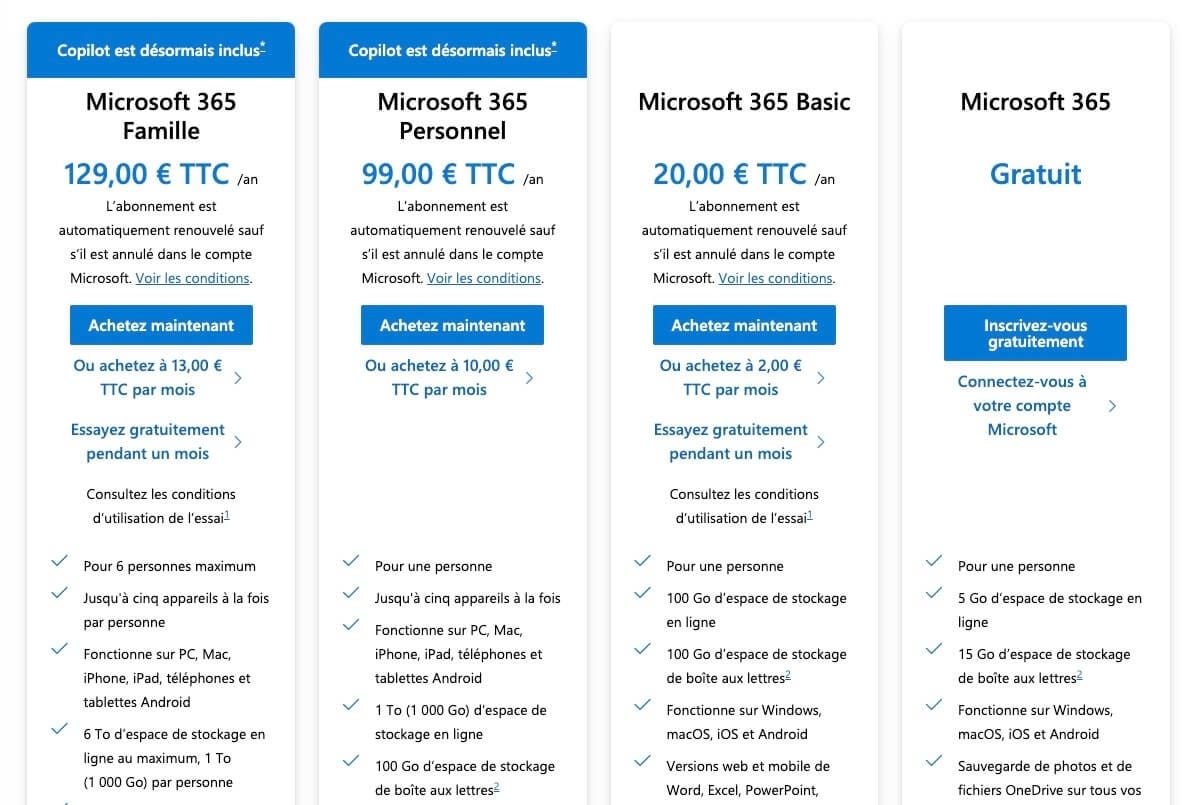Expand Essayez gratuitement pendant un mois on Famille
Image resolution: width=1200 pixels, height=805 pixels.
(x=147, y=441)
